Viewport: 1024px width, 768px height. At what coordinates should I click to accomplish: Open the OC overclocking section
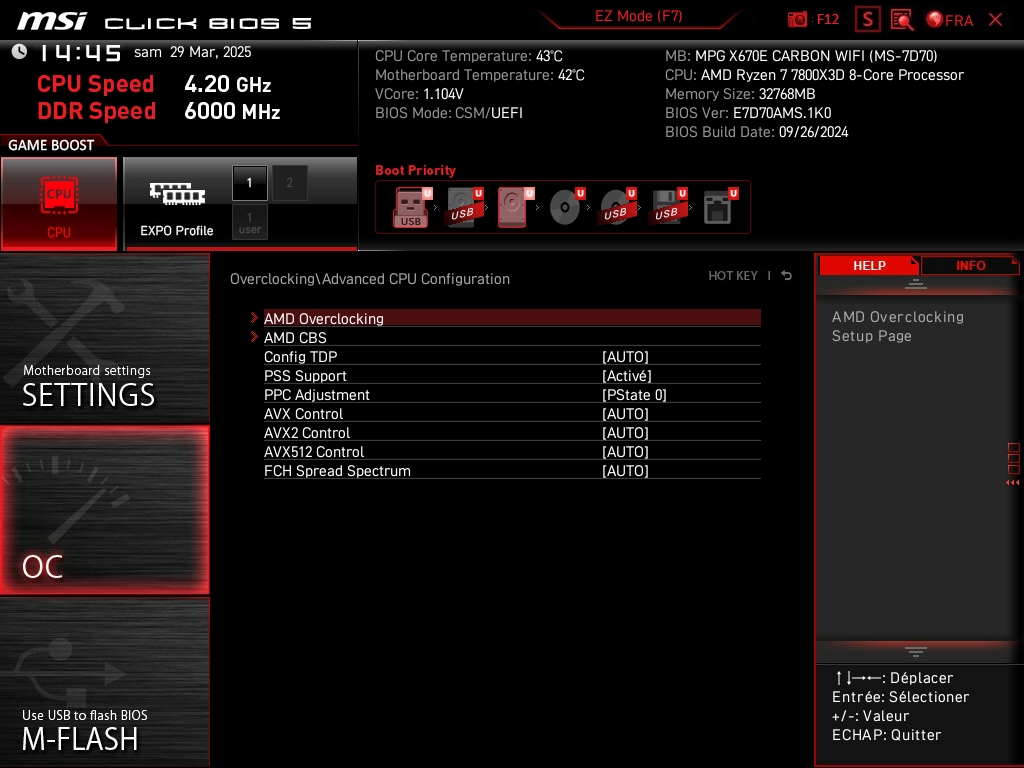(x=104, y=510)
